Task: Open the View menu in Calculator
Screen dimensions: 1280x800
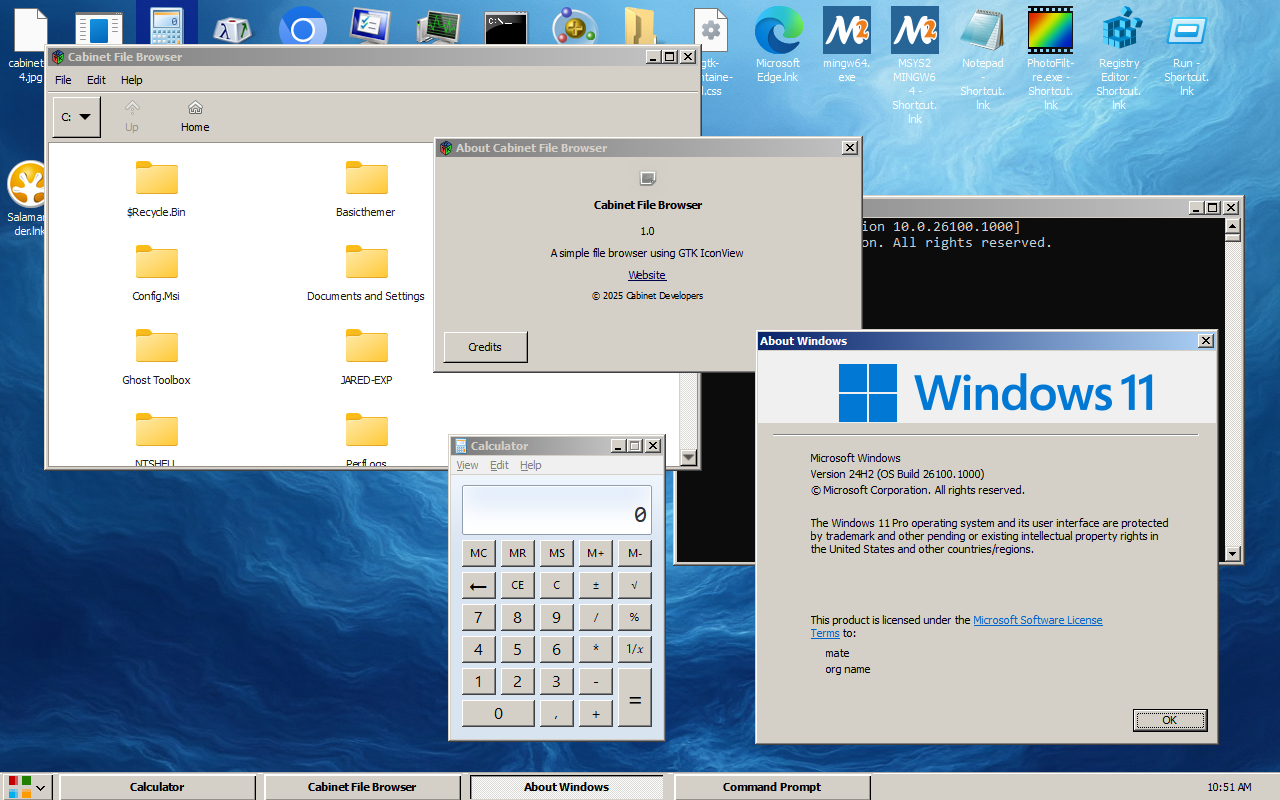Action: 467,465
